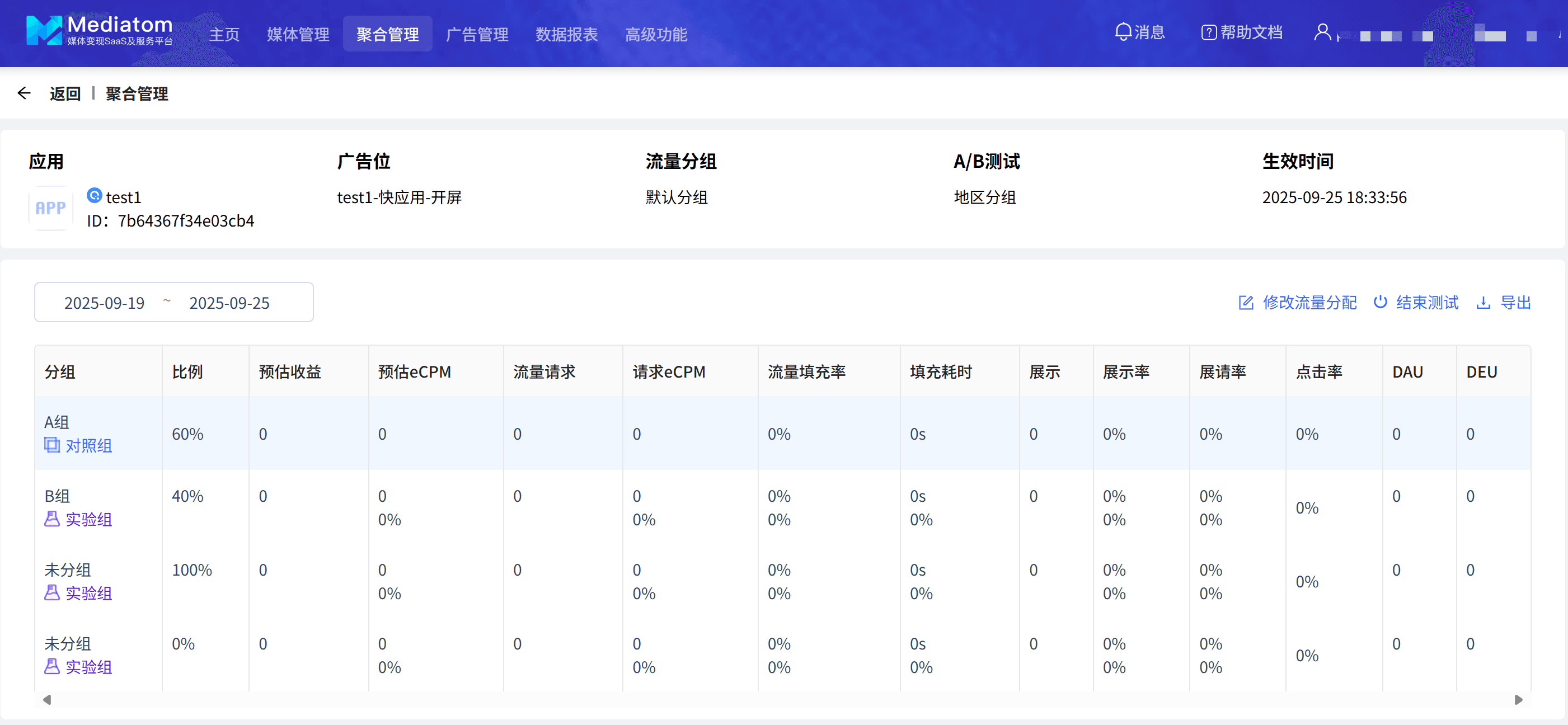The width and height of the screenshot is (1568, 725).
Task: Click the quick-app icon next to test1
Action: pyautogui.click(x=95, y=195)
